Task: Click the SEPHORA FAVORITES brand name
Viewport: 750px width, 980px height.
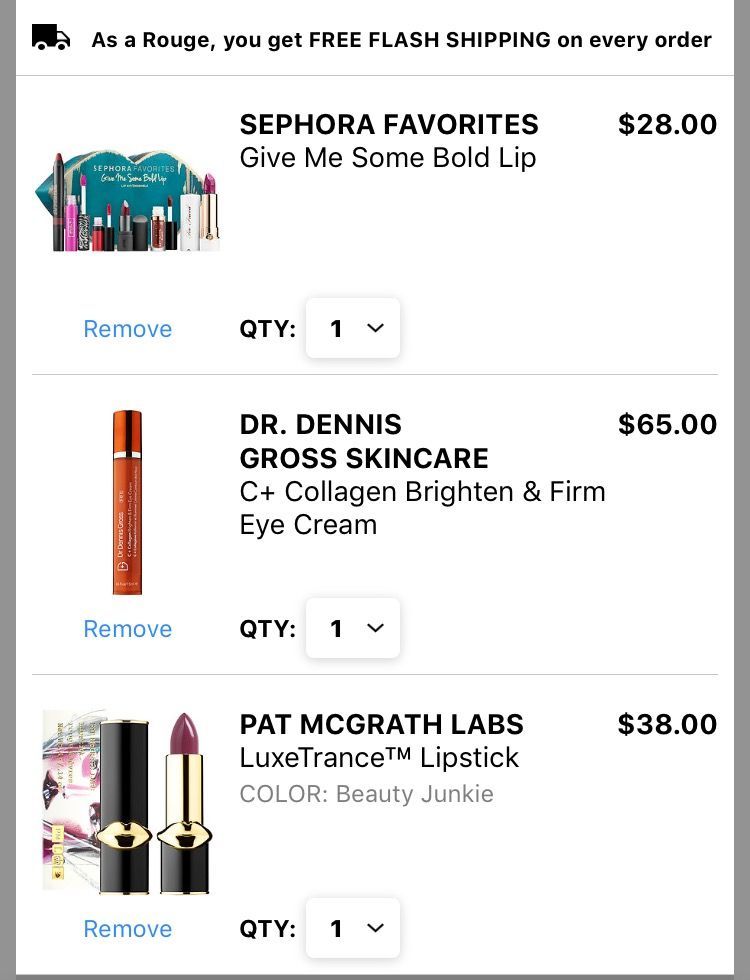Action: [389, 124]
